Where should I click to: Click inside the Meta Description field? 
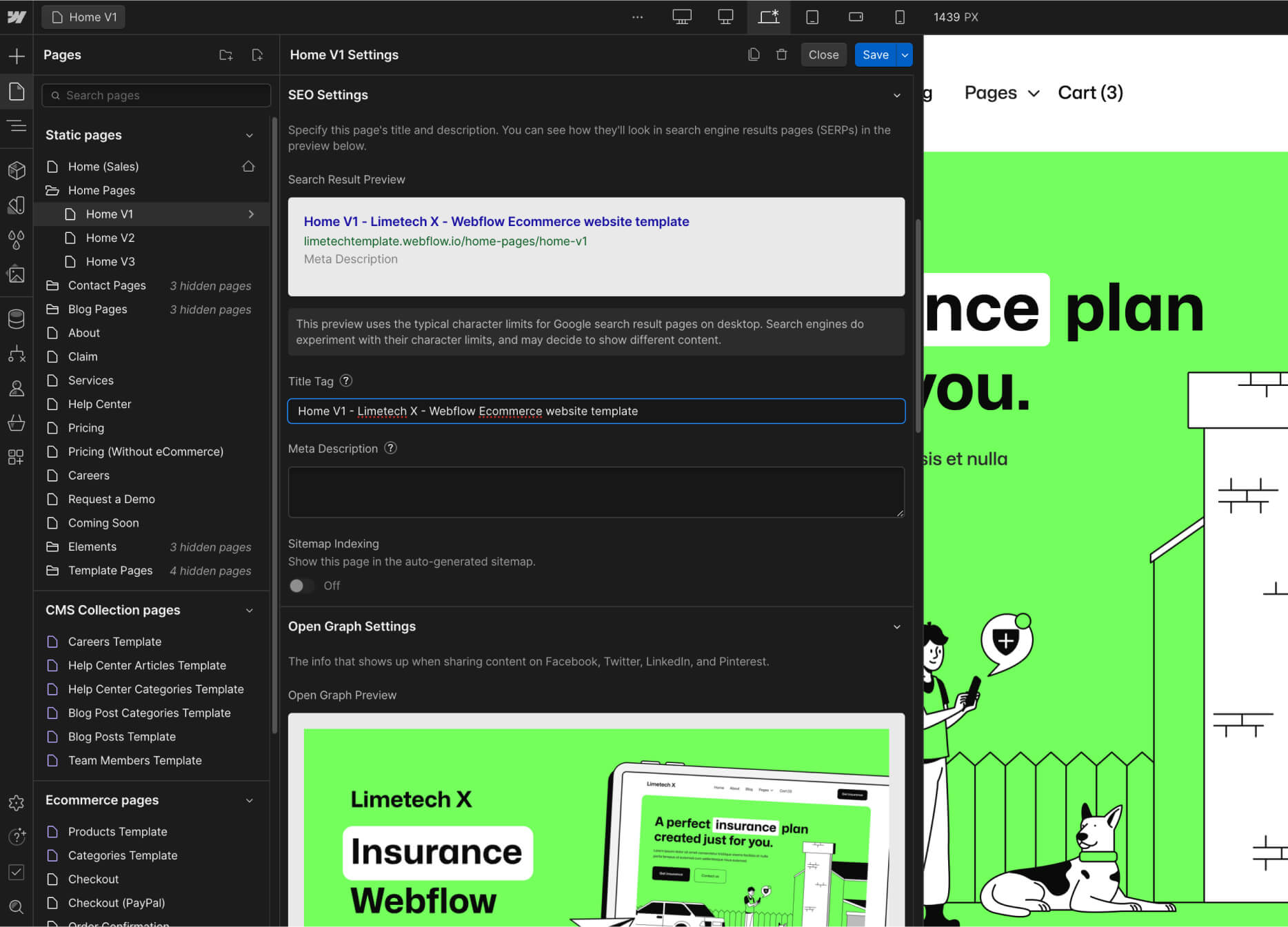(x=596, y=491)
